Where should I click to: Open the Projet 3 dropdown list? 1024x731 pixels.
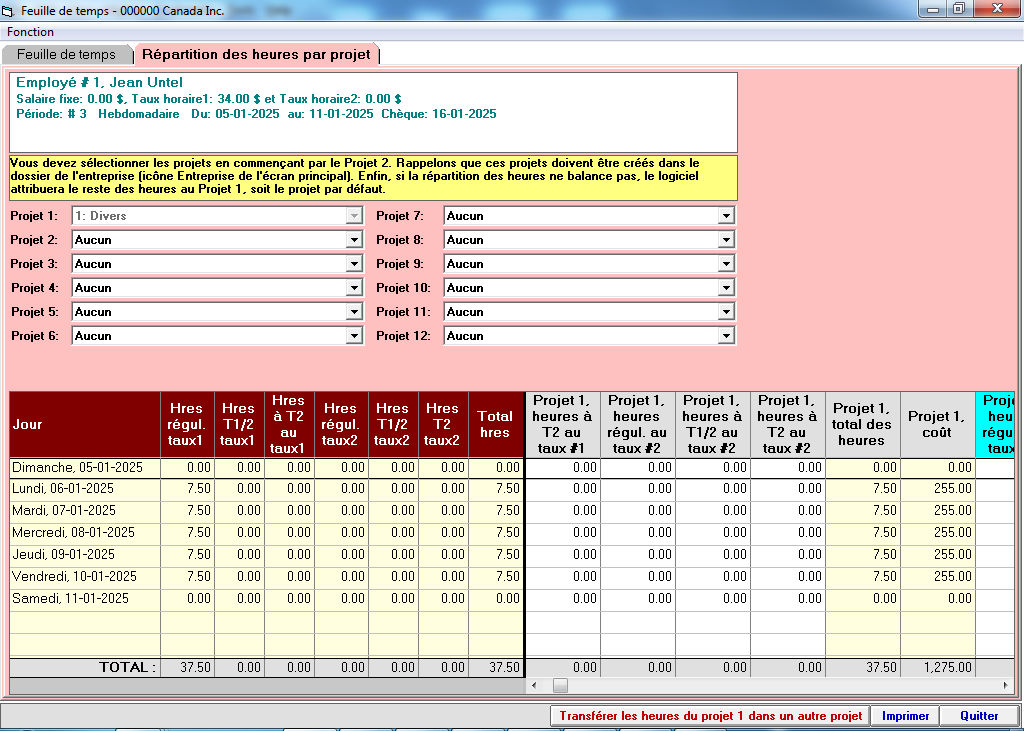click(x=353, y=264)
